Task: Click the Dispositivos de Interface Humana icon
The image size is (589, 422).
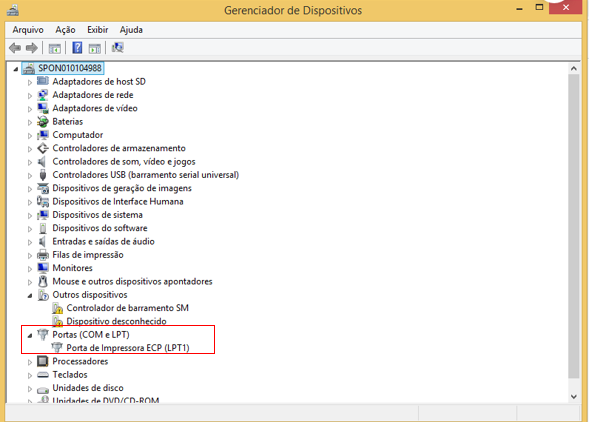Action: (x=43, y=201)
